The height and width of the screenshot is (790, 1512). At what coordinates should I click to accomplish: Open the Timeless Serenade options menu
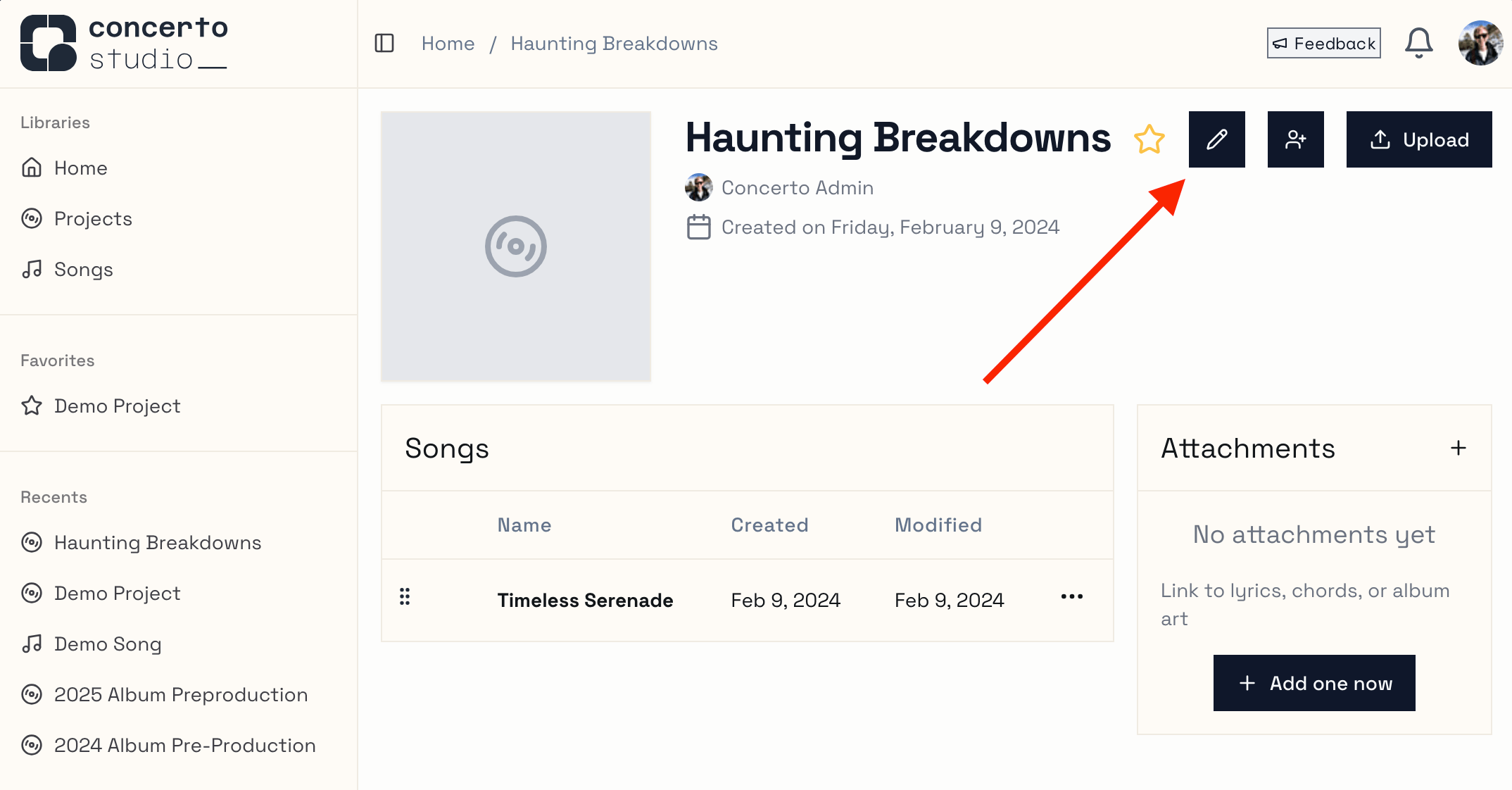tap(1072, 597)
